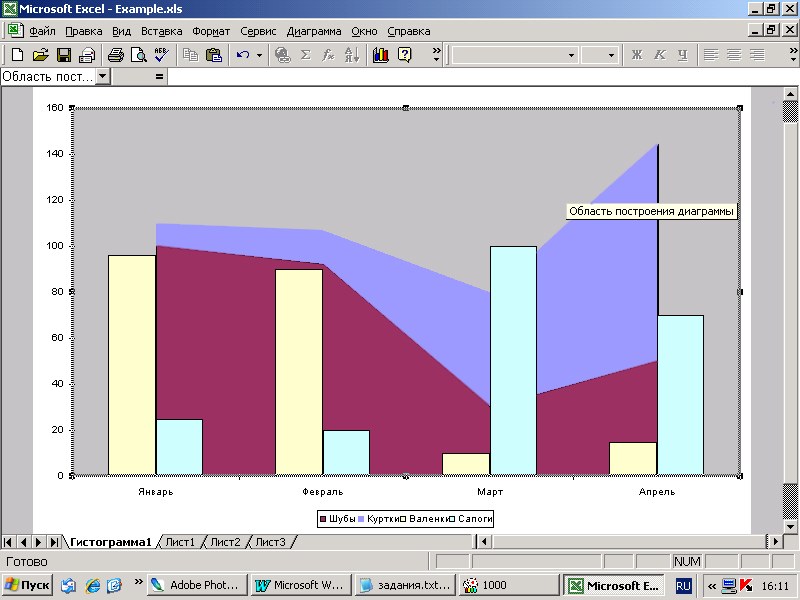Open the font name dropdown
The width and height of the screenshot is (800, 600).
coord(571,55)
